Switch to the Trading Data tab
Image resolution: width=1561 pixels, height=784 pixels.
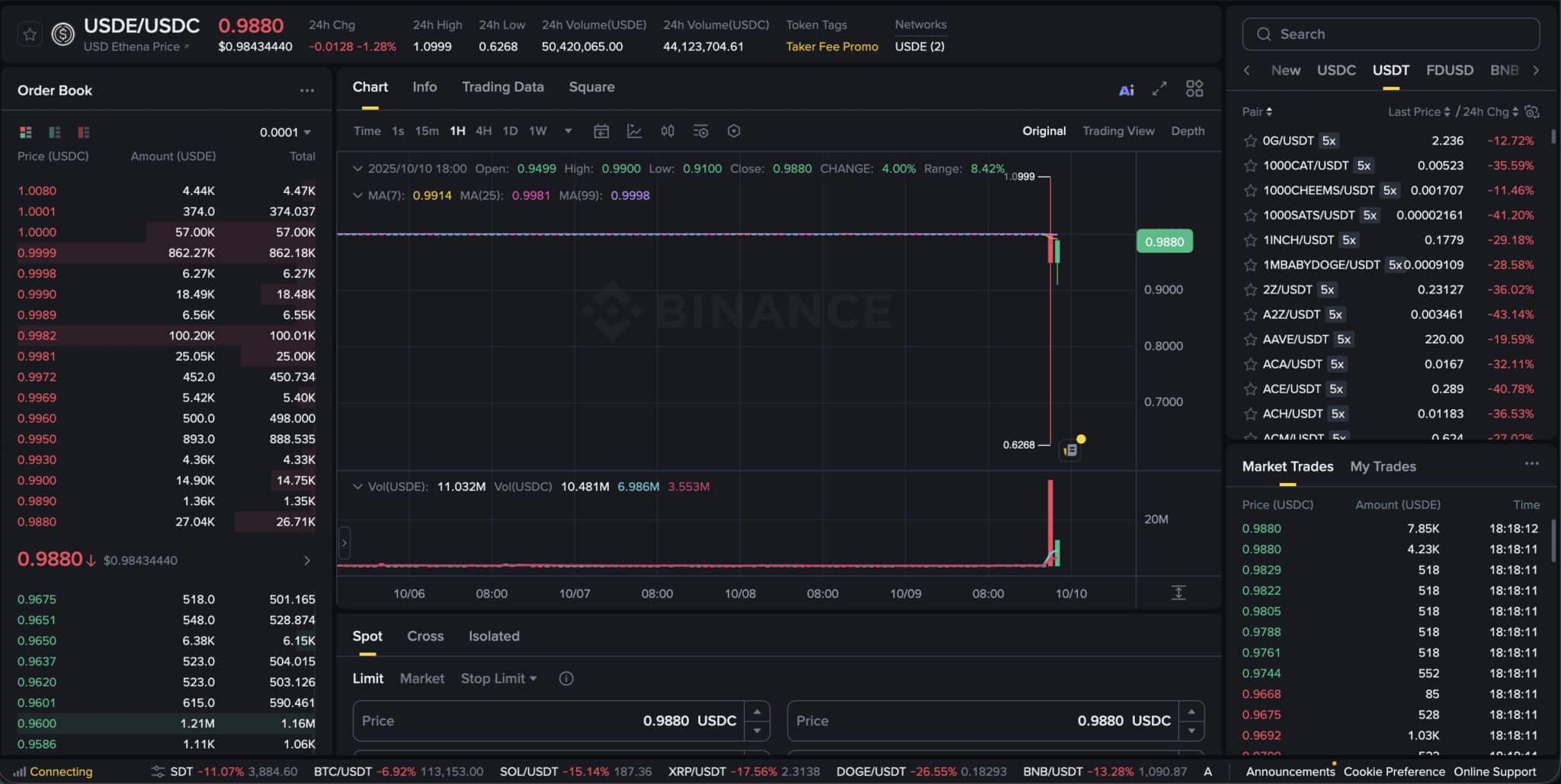tap(502, 86)
